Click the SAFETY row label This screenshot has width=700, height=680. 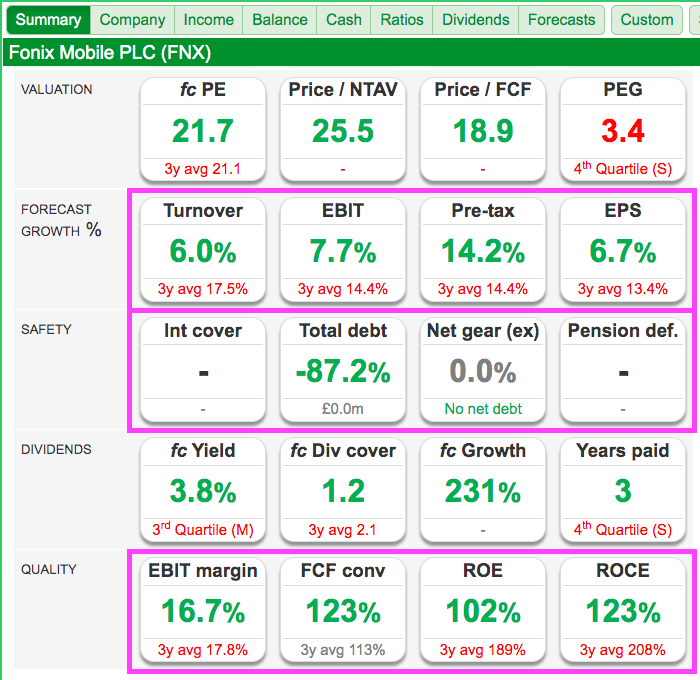[x=46, y=330]
